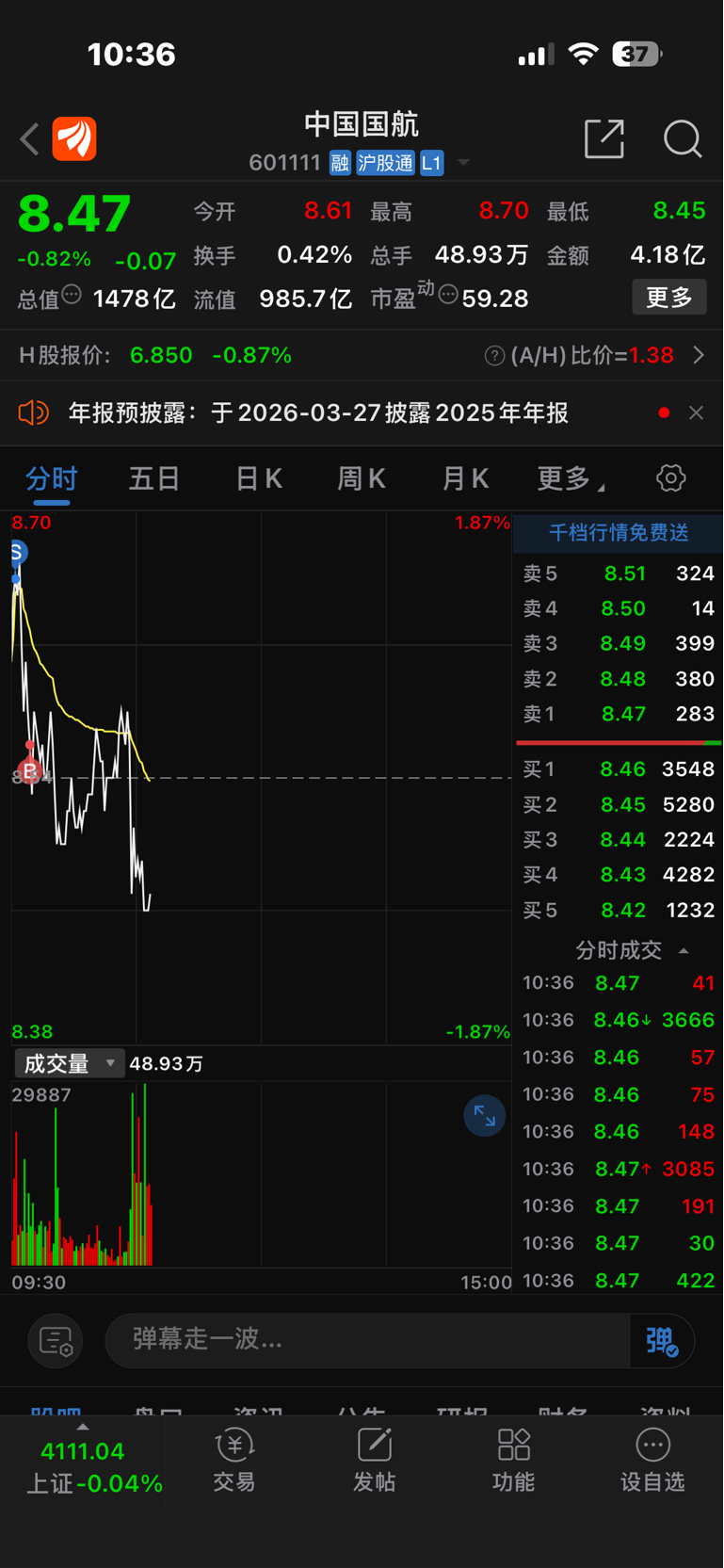Tap 设自选 add to watchlist icon
The image size is (724, 1568).
pyautogui.click(x=652, y=1461)
